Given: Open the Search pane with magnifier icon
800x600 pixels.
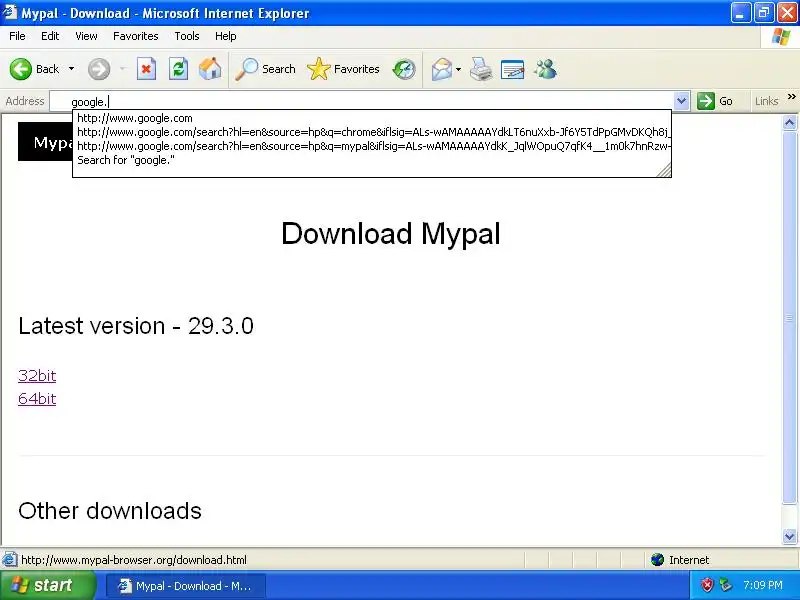Looking at the screenshot, I should [x=265, y=69].
